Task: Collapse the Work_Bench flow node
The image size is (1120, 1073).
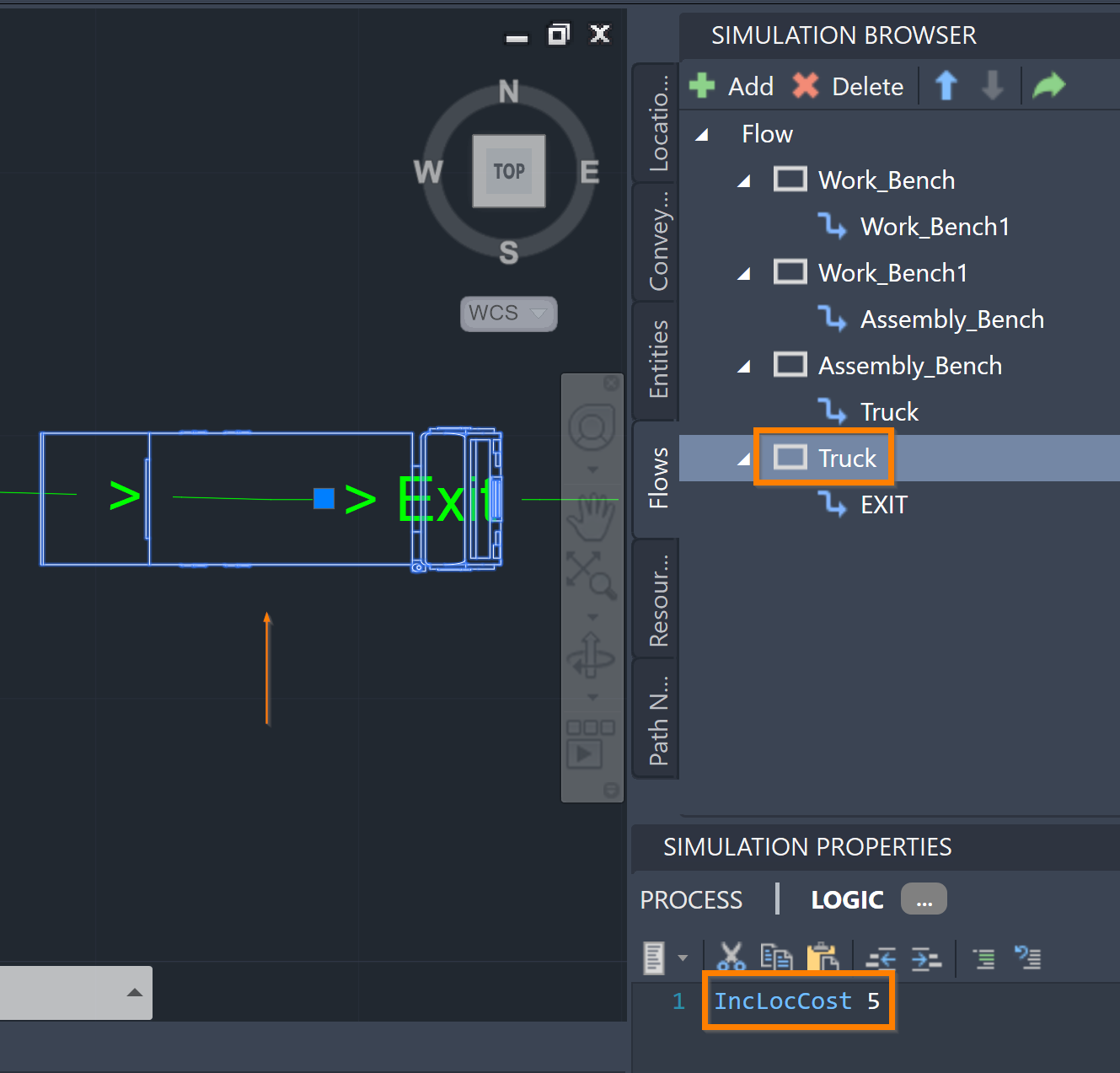Action: (743, 181)
